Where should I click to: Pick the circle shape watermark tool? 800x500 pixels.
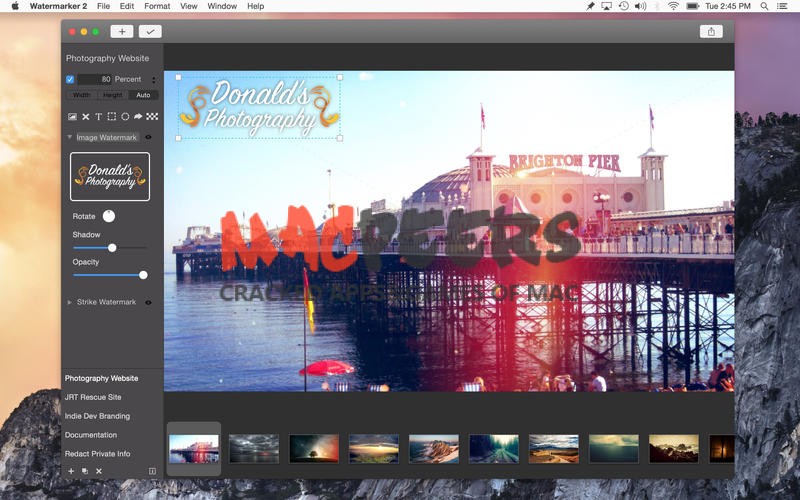pyautogui.click(x=125, y=116)
